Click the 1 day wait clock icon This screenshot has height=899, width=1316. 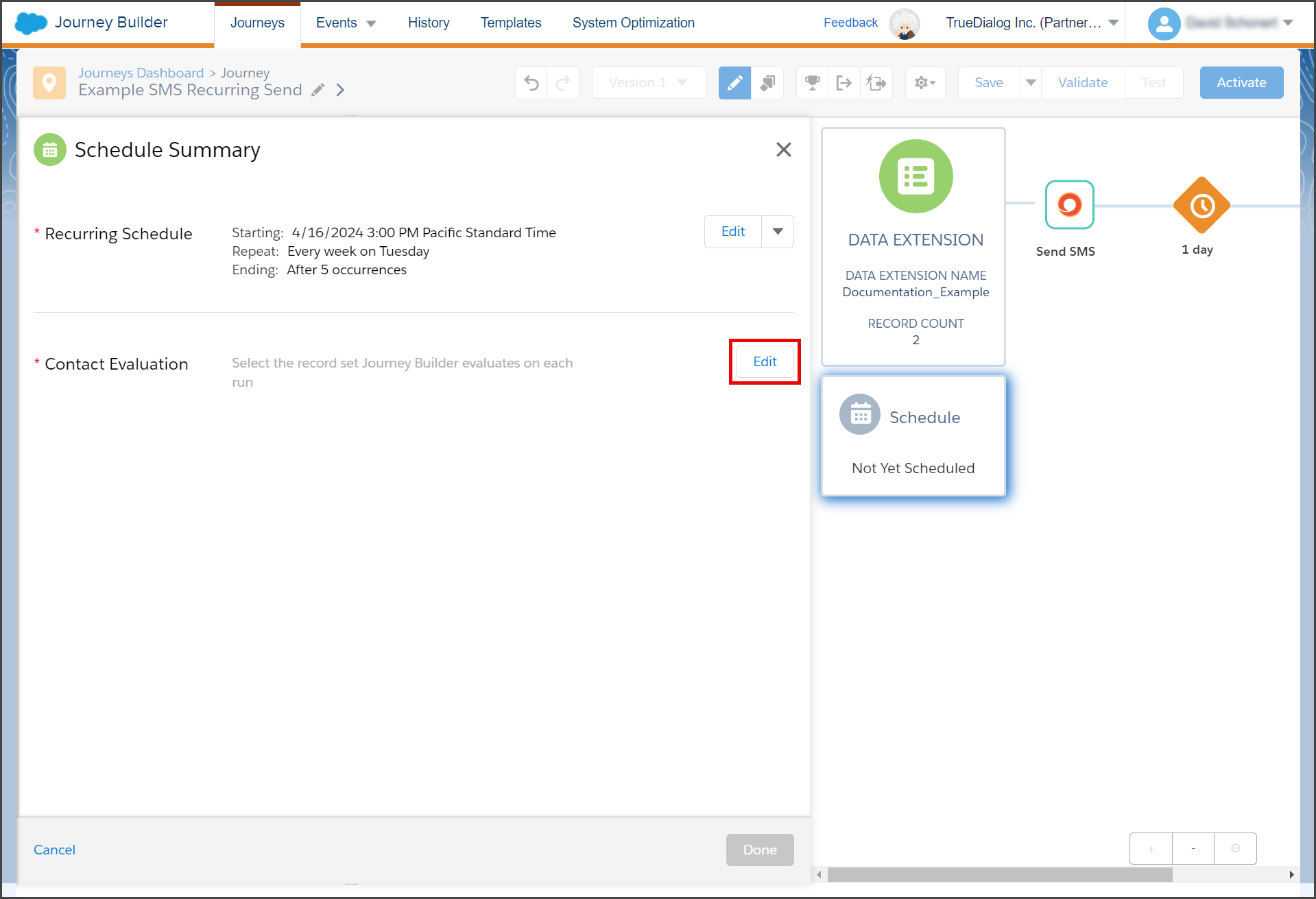click(1201, 205)
